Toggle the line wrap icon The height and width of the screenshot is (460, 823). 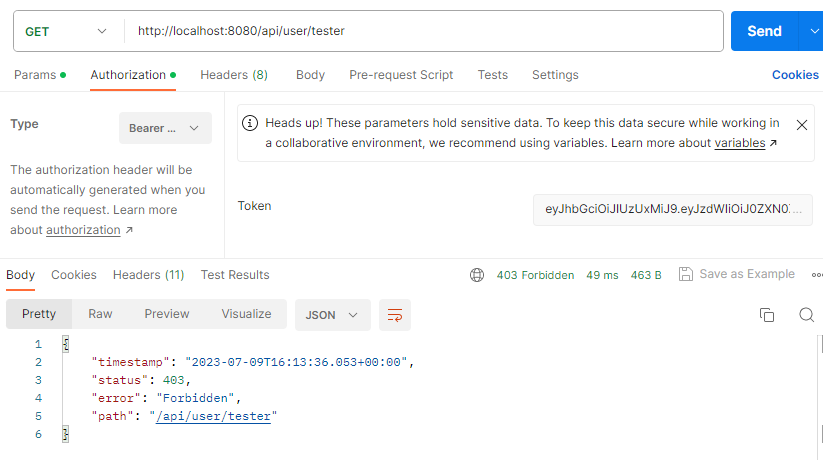pos(395,315)
